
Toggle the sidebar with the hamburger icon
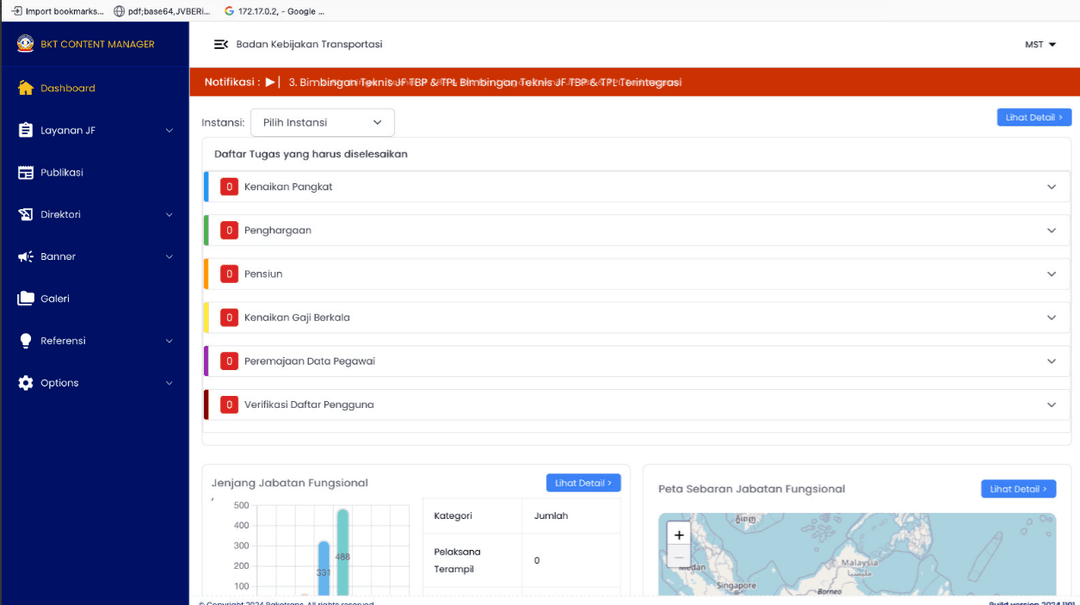pyautogui.click(x=220, y=44)
